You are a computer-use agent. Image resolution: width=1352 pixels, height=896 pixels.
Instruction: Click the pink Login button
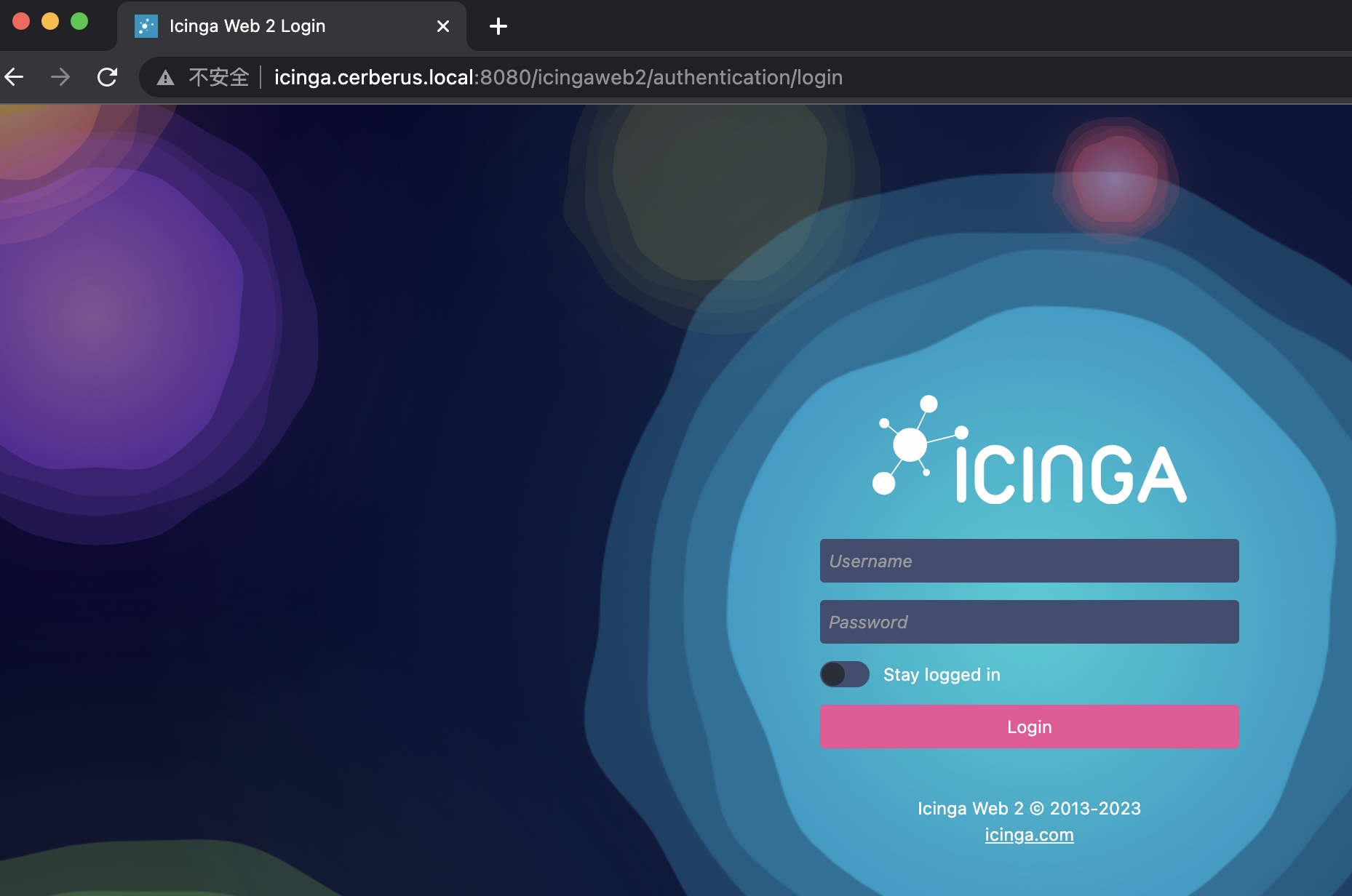click(x=1029, y=727)
